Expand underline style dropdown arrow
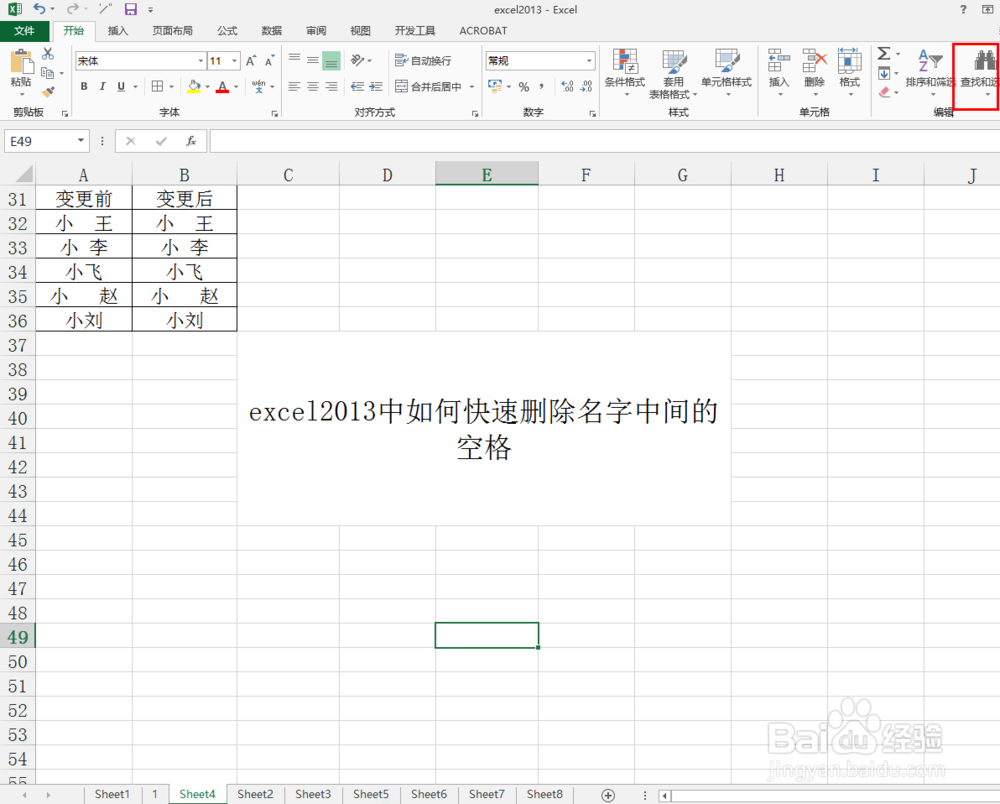This screenshot has height=804, width=1000. [135, 87]
